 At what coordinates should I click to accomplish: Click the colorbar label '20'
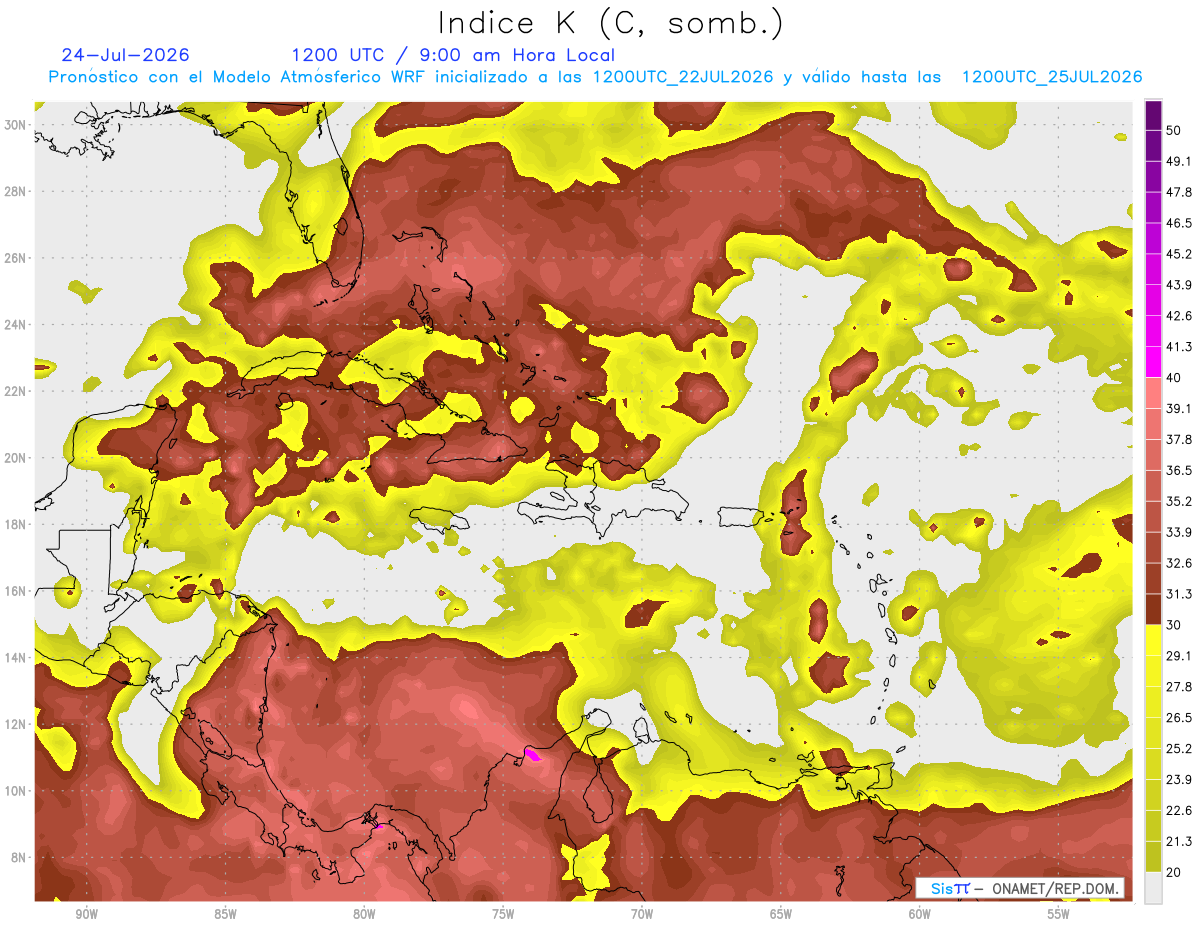click(1175, 873)
